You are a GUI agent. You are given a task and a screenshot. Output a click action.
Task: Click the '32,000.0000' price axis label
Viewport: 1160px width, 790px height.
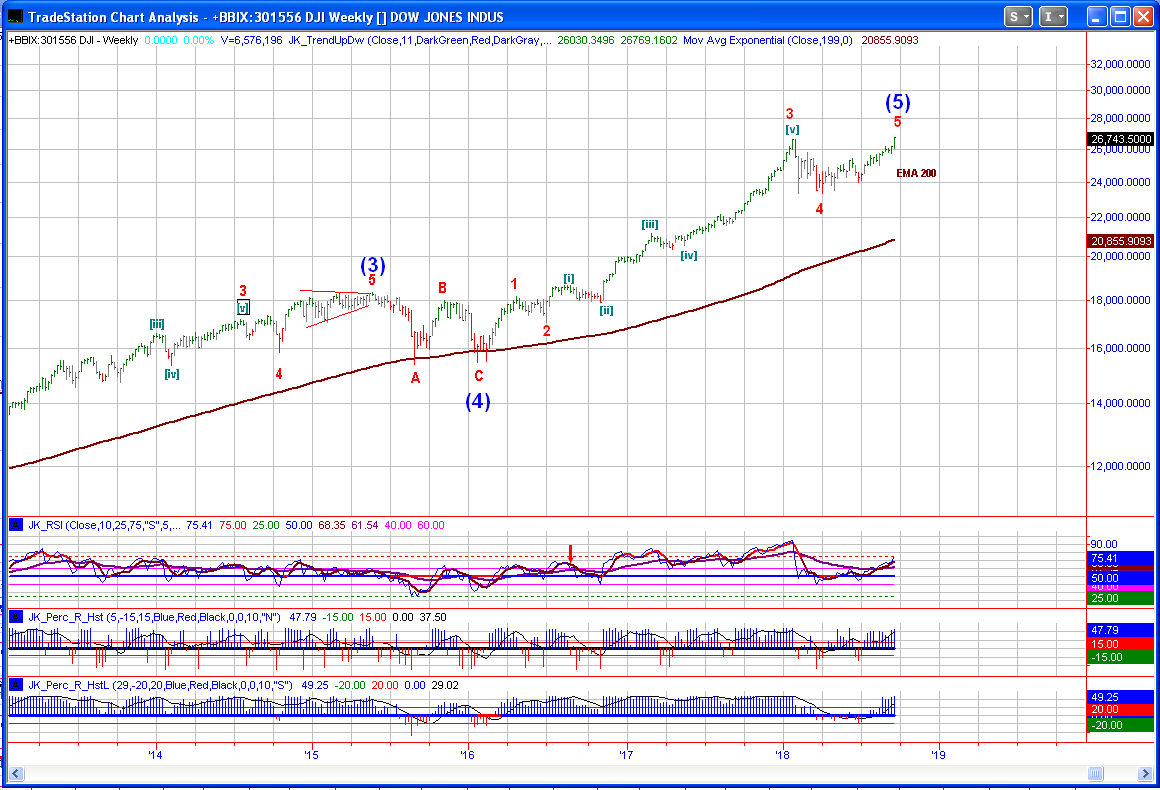click(1121, 64)
